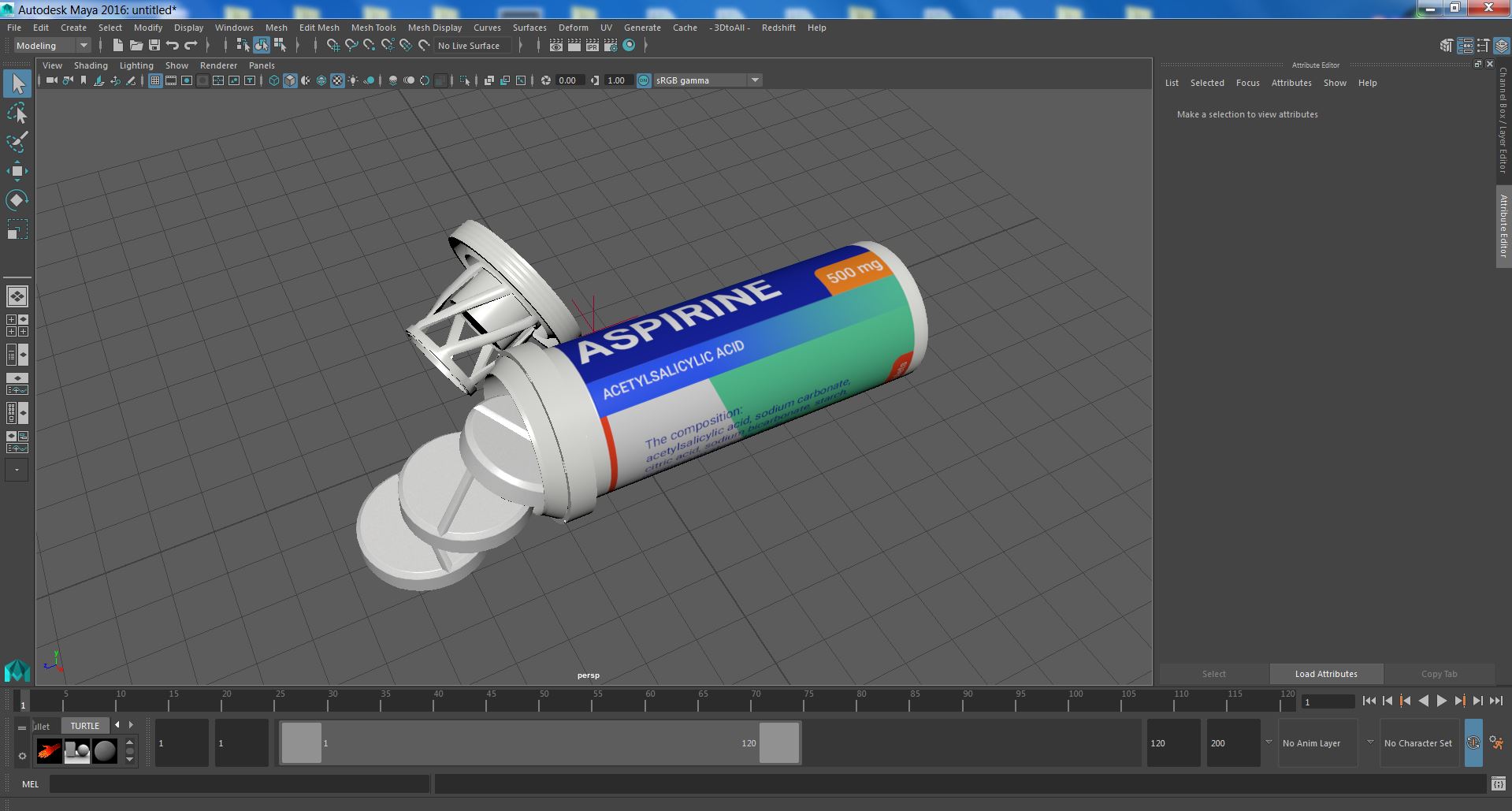Open Render Settings
Image resolution: width=1512 pixels, height=811 pixels.
[611, 46]
